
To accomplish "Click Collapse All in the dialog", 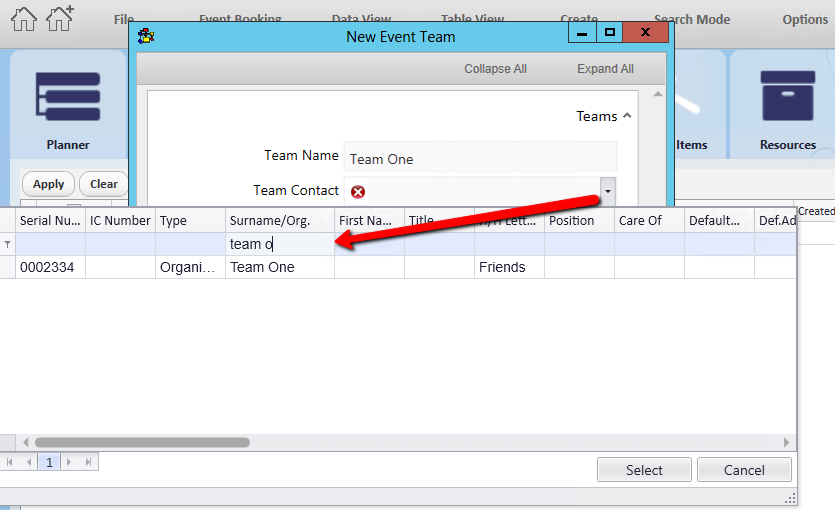I will click(x=495, y=69).
